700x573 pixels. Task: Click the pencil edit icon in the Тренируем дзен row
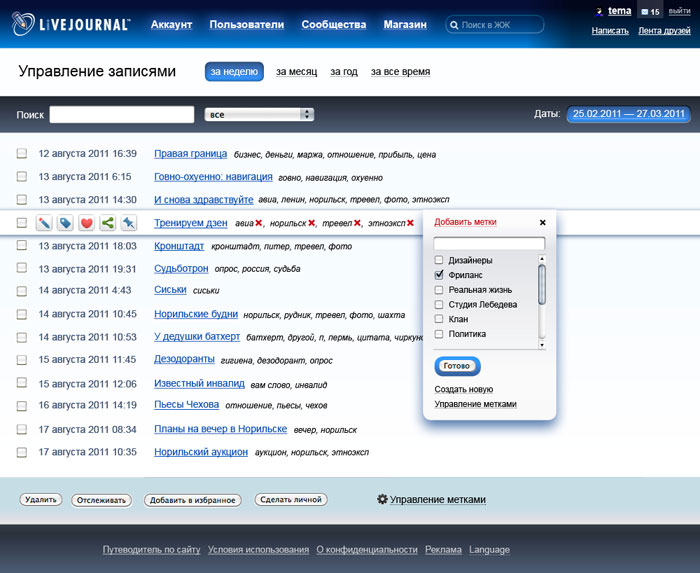point(44,223)
